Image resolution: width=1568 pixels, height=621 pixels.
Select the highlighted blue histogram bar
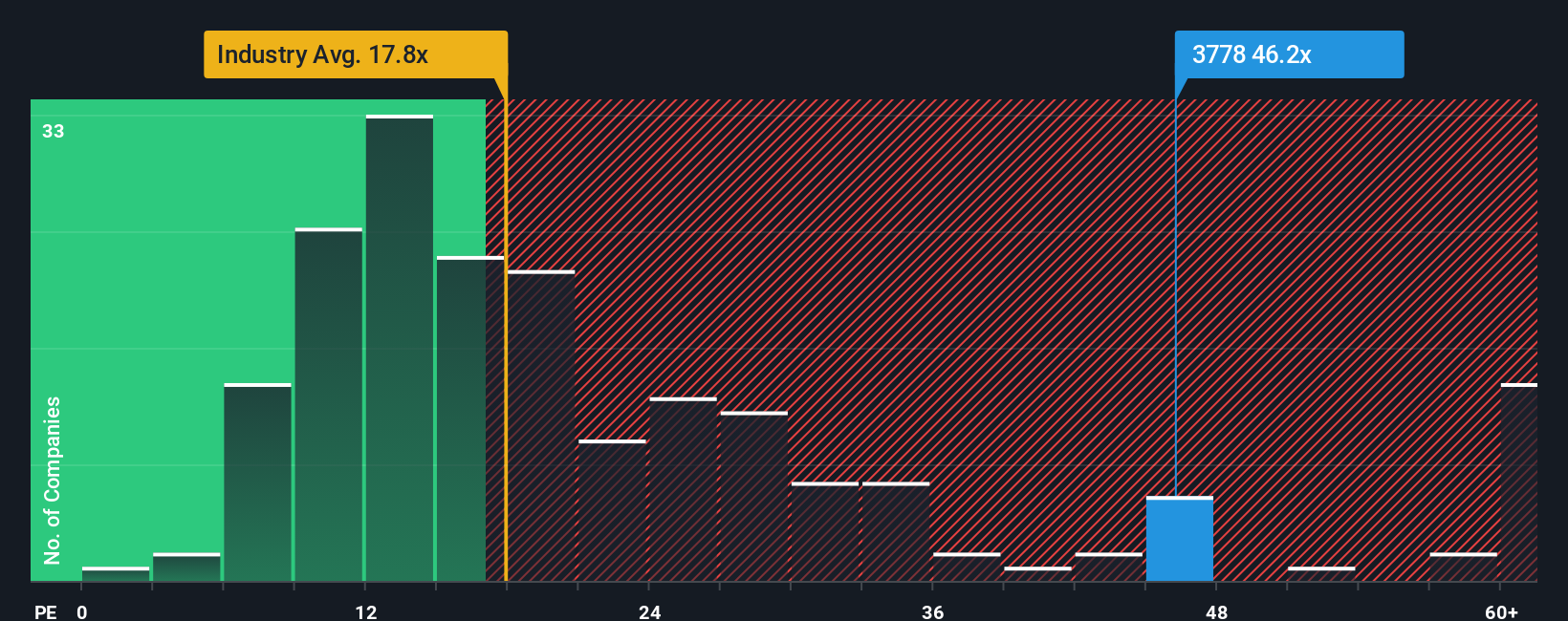tap(1180, 539)
